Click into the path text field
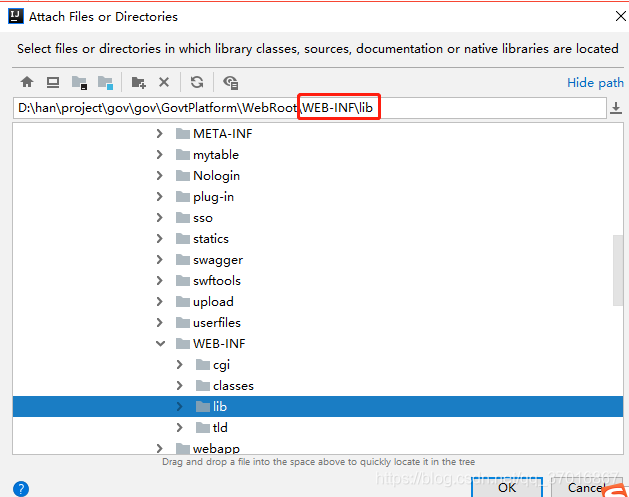 309,108
